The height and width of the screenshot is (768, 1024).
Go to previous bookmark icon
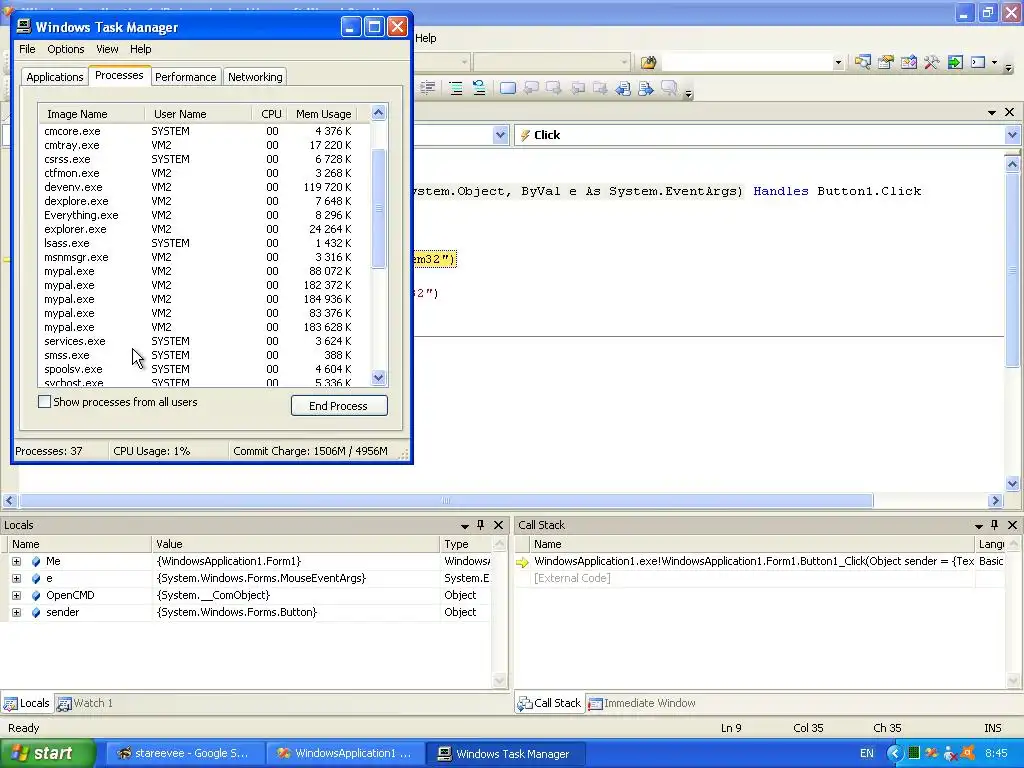click(x=531, y=88)
